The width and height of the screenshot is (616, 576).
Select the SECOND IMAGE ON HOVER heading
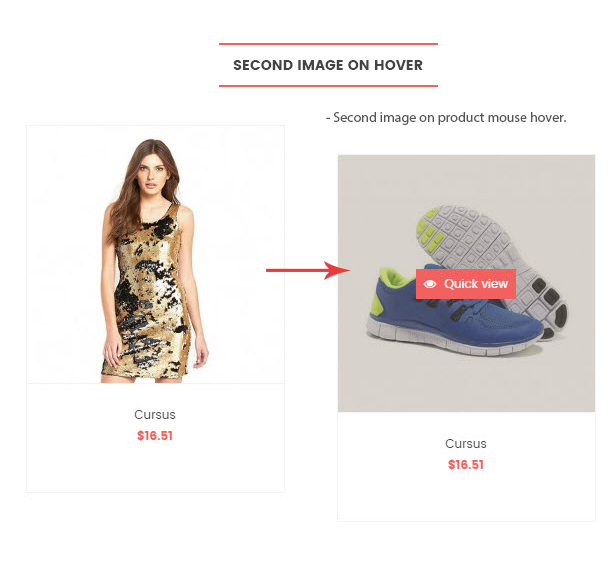pyautogui.click(x=328, y=65)
